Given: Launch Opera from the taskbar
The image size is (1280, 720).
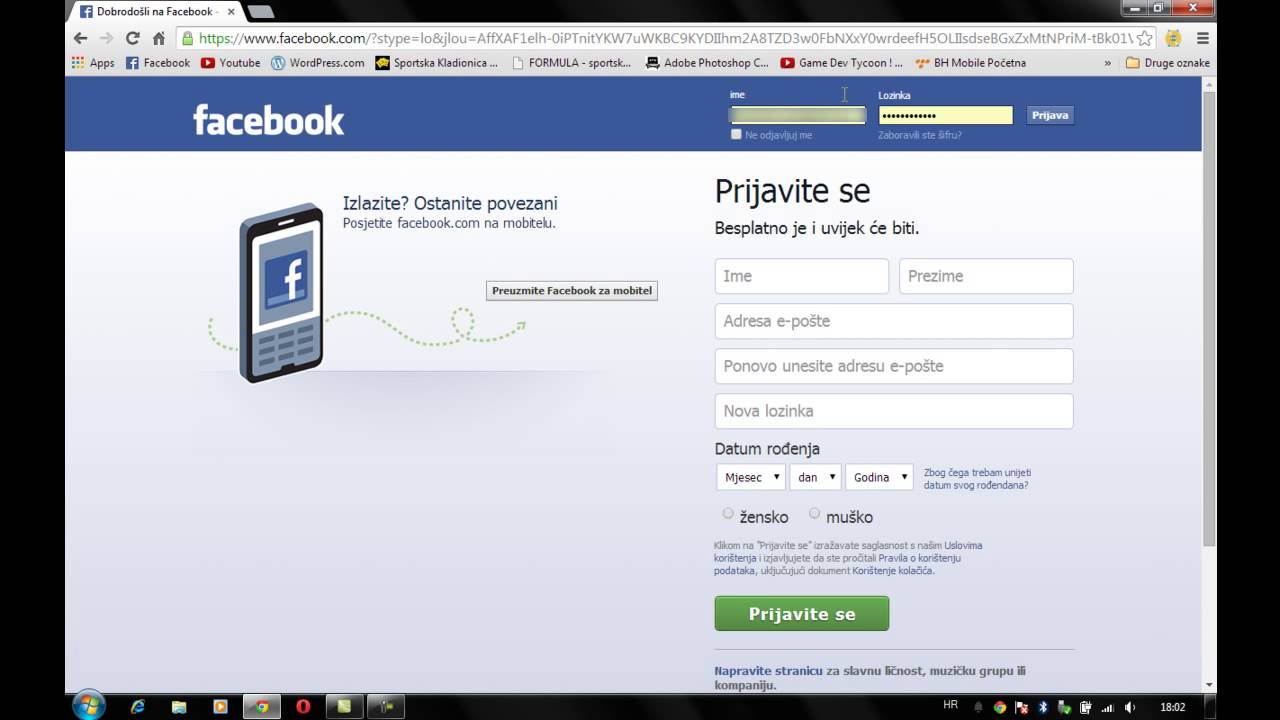Looking at the screenshot, I should click(303, 706).
